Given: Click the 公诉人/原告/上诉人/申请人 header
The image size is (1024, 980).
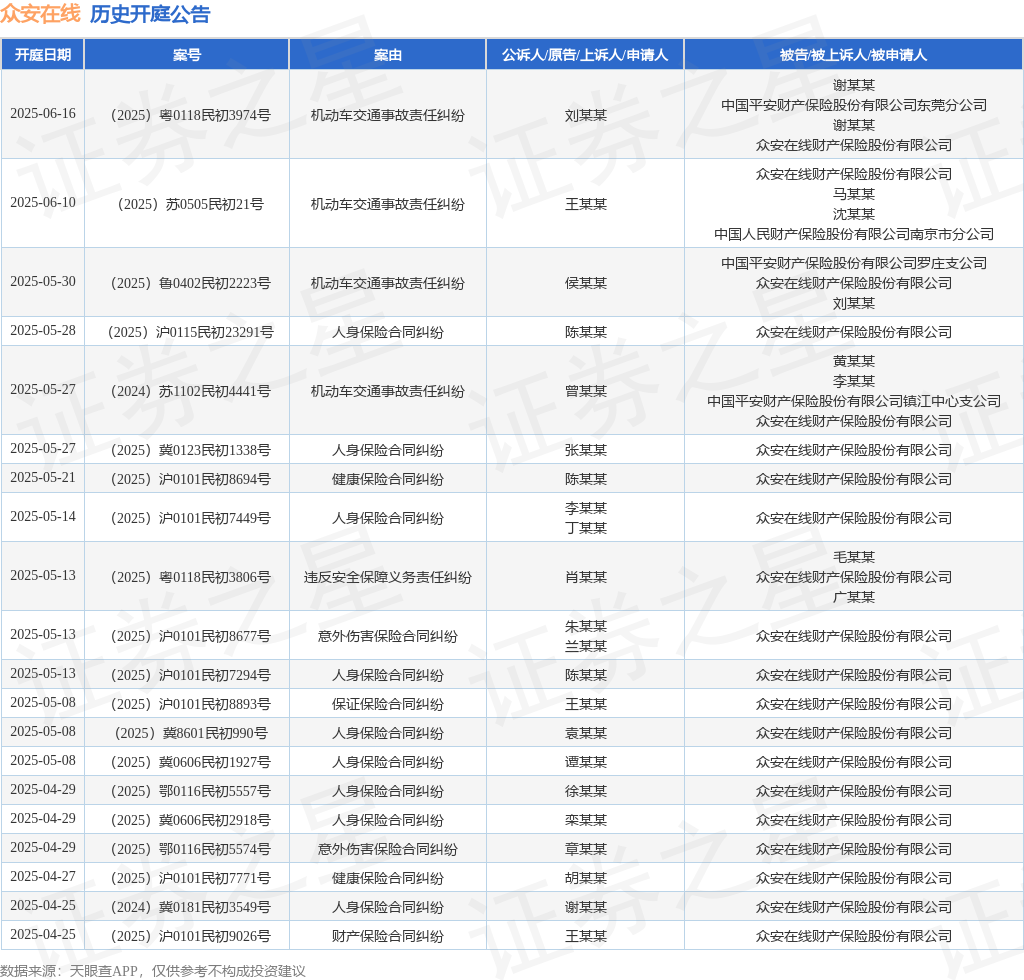Looking at the screenshot, I should point(585,55).
